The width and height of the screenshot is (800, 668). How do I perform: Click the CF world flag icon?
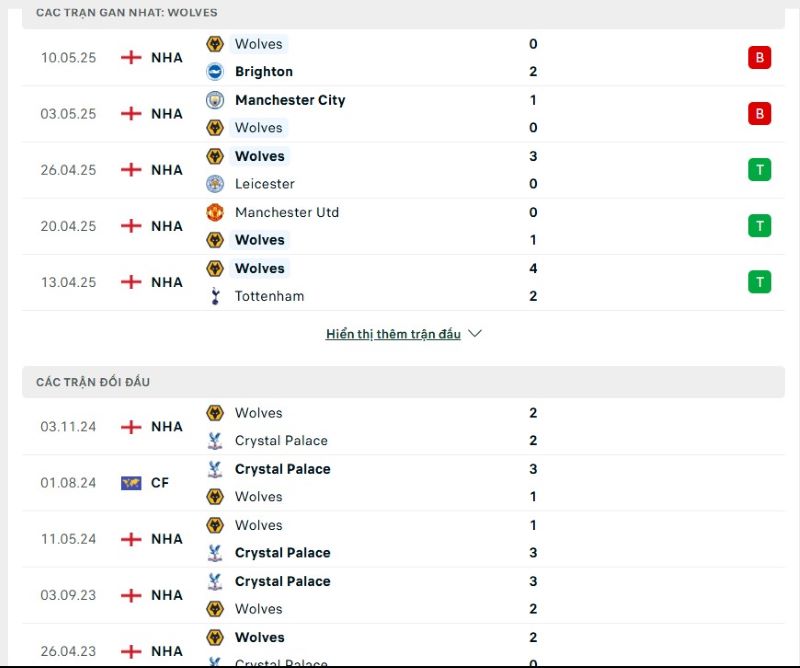click(x=131, y=483)
